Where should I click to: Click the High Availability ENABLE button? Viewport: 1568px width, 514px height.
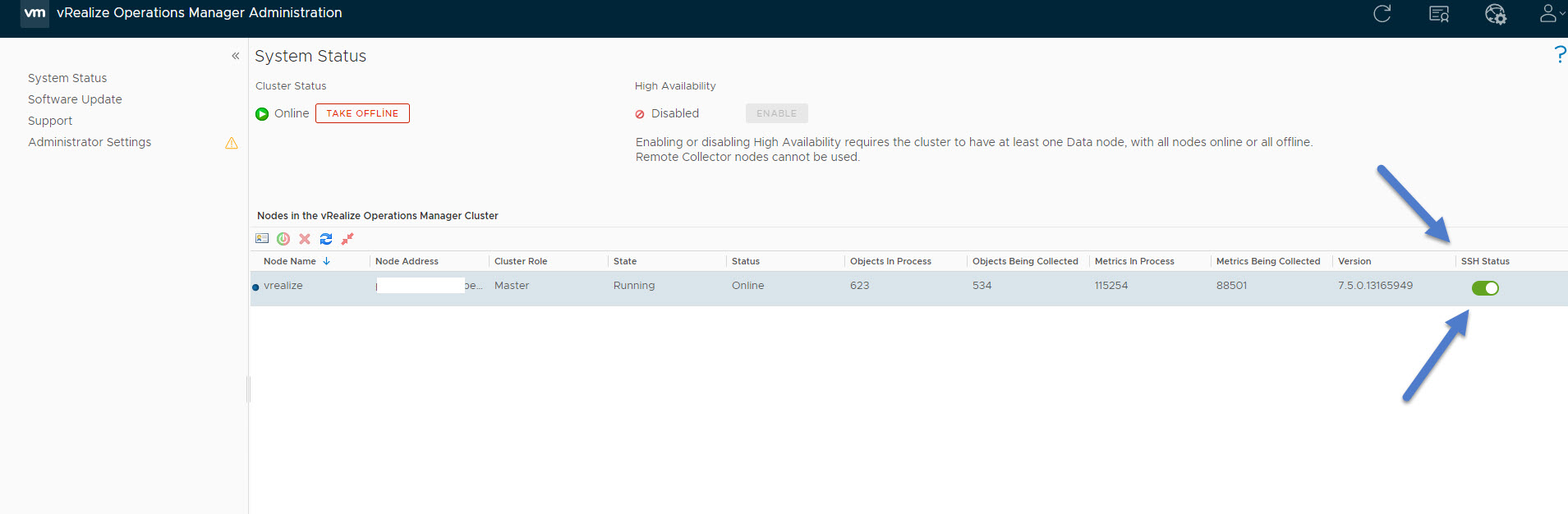[x=776, y=113]
